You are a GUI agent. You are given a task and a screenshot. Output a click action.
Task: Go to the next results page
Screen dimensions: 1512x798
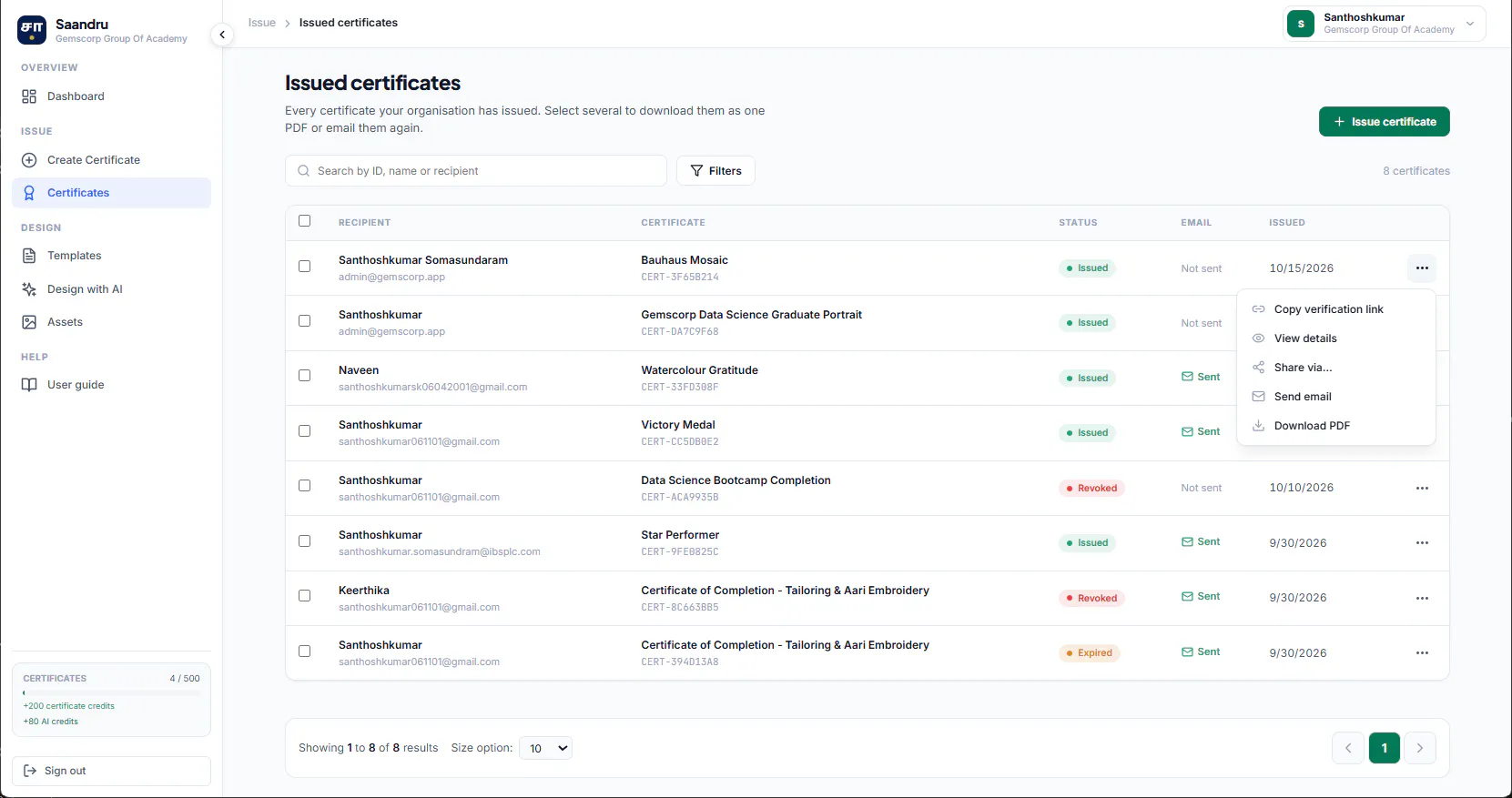(1419, 748)
